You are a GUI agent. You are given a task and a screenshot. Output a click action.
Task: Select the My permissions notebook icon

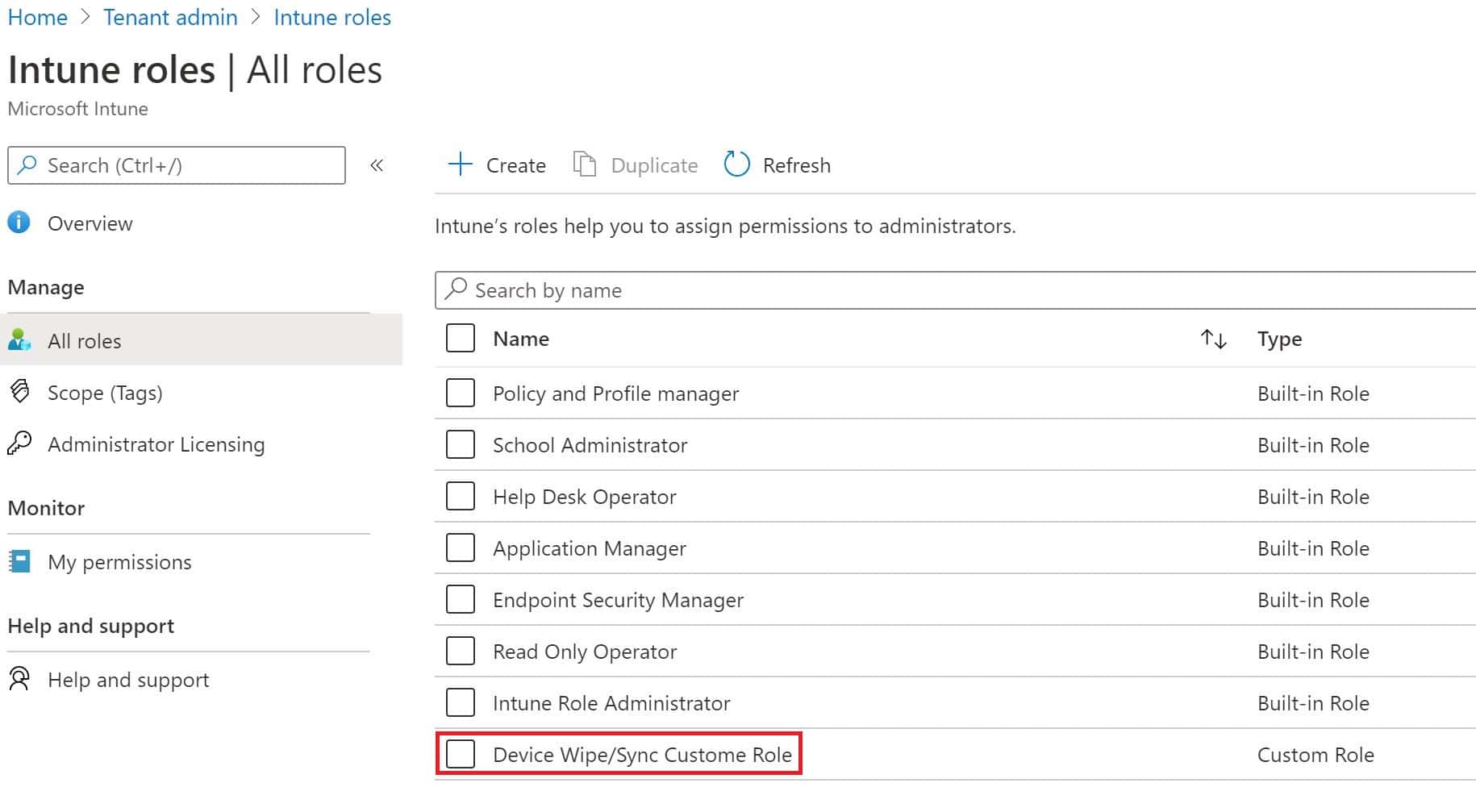(x=19, y=561)
